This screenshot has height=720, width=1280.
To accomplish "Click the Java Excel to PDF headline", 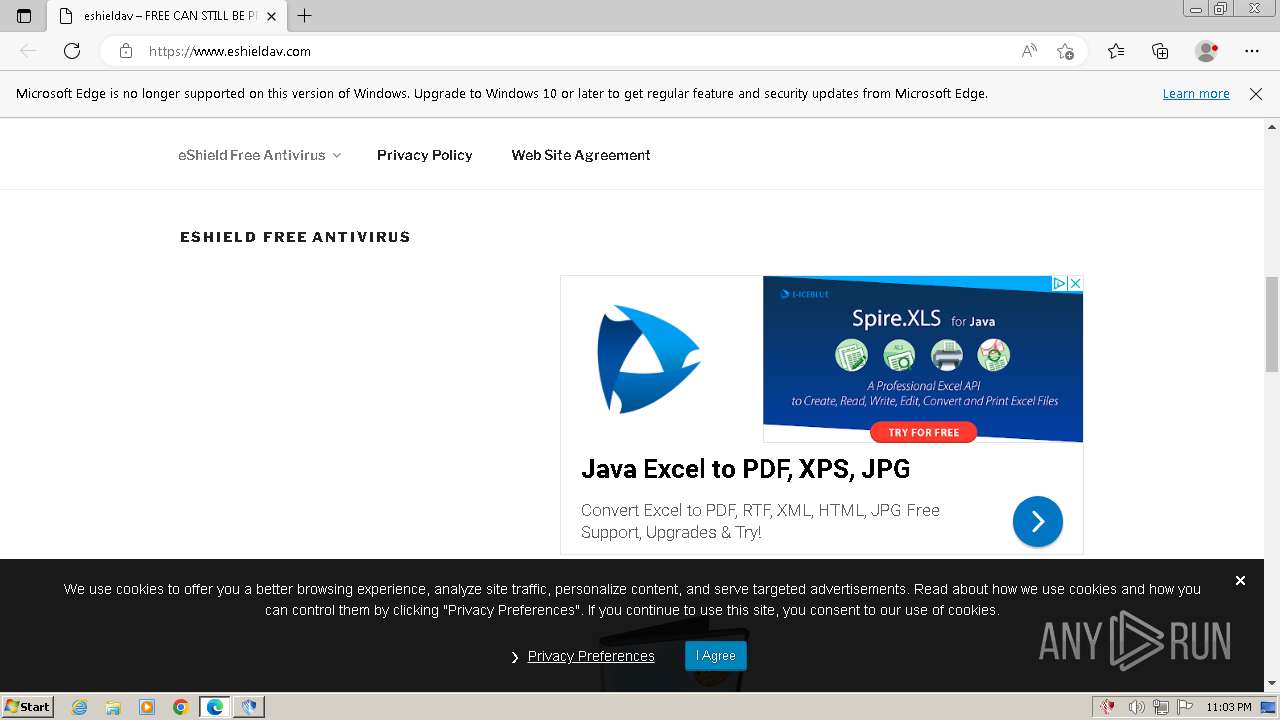I will 745,469.
